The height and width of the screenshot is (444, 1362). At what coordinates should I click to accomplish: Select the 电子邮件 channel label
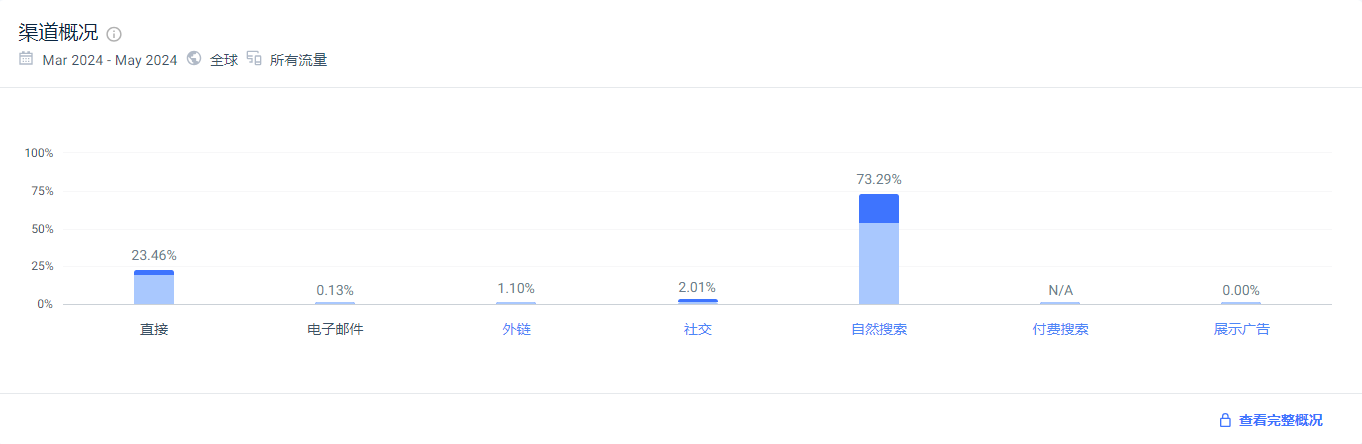(335, 329)
